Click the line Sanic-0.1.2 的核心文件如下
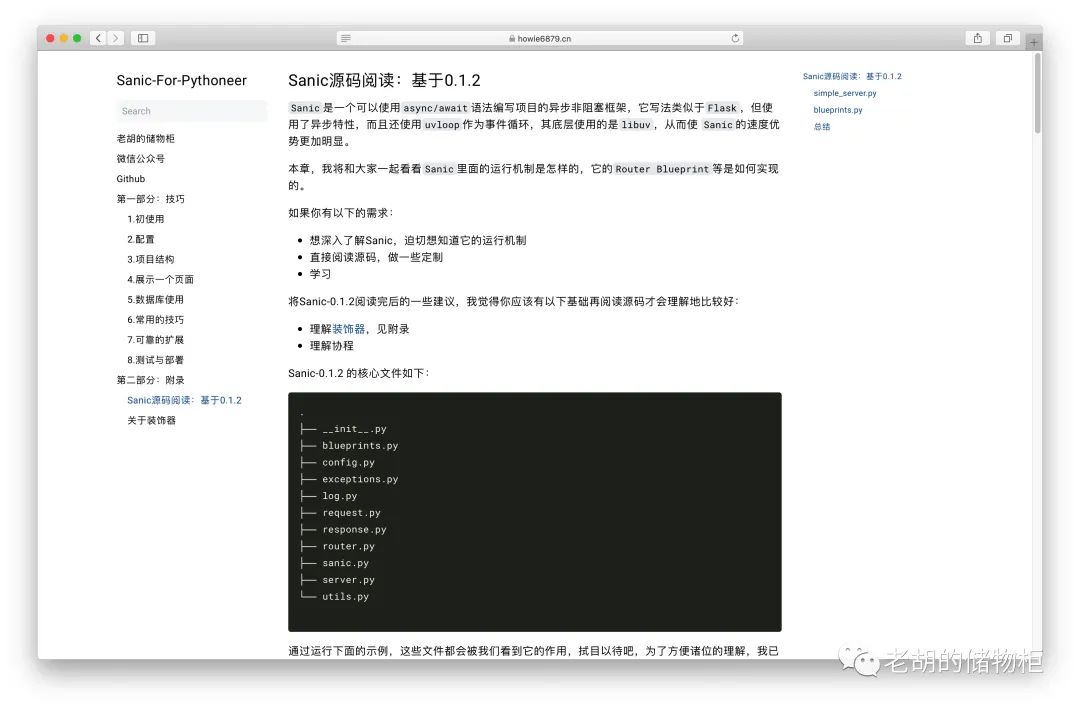The height and width of the screenshot is (709, 1080). click(359, 373)
